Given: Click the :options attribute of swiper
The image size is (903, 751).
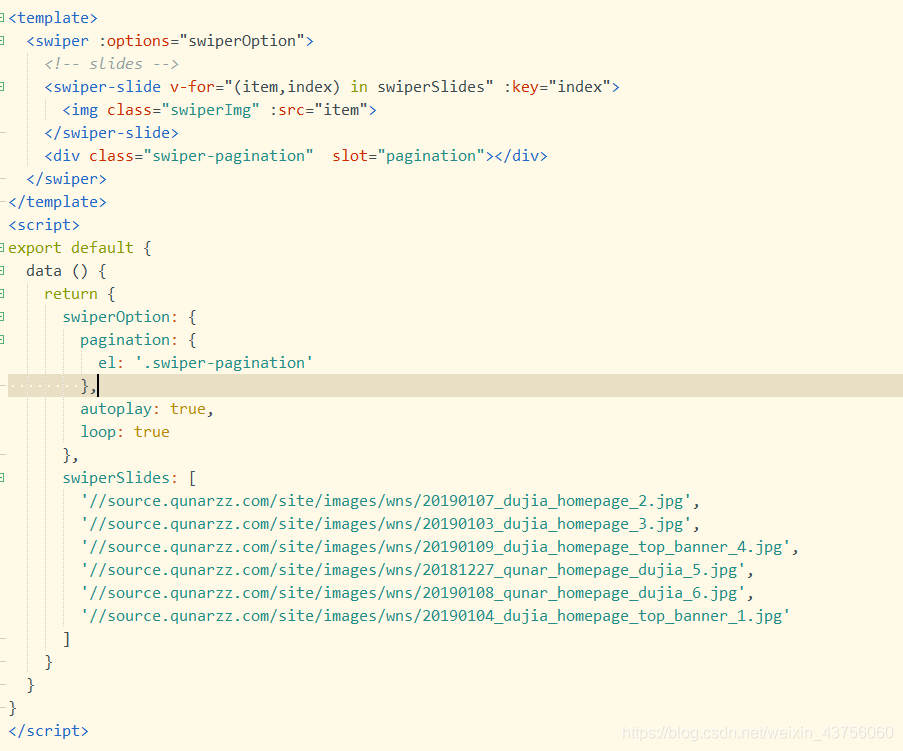Looking at the screenshot, I should point(134,41).
